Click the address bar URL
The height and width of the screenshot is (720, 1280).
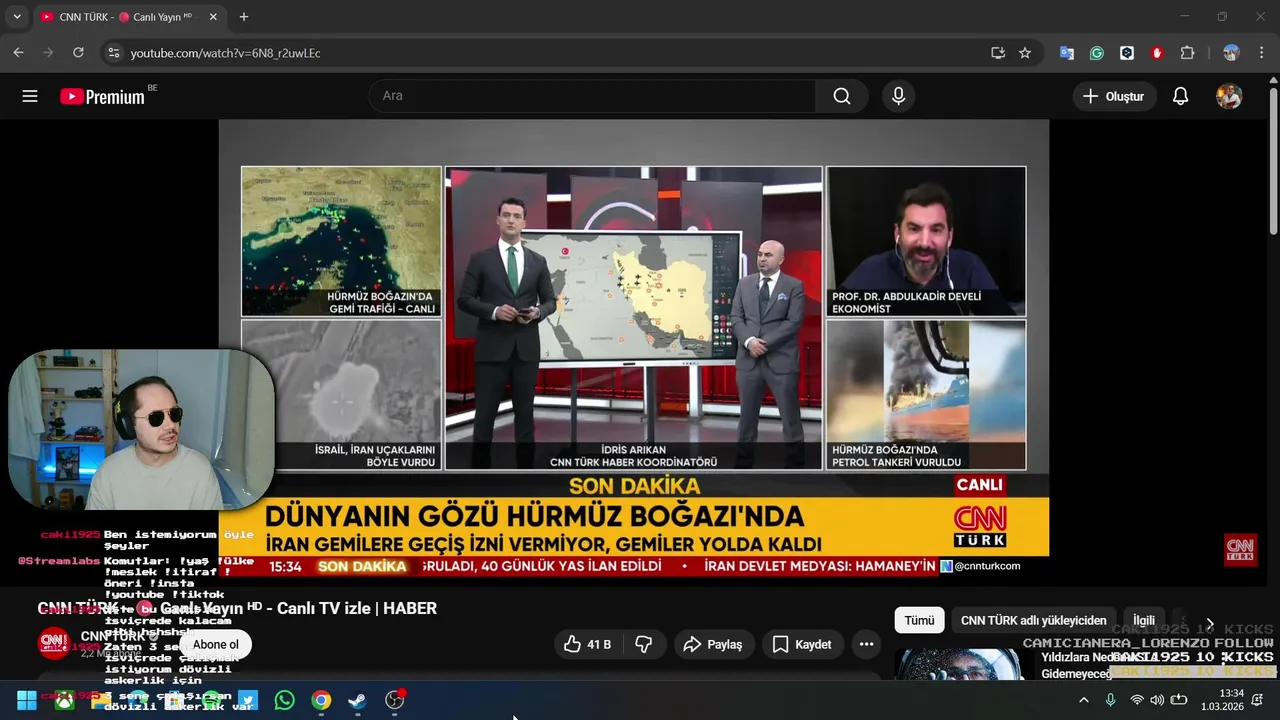tap(225, 53)
